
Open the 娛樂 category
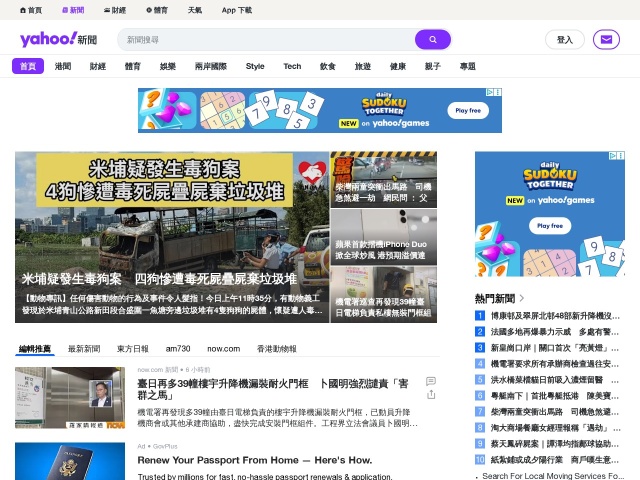168,66
